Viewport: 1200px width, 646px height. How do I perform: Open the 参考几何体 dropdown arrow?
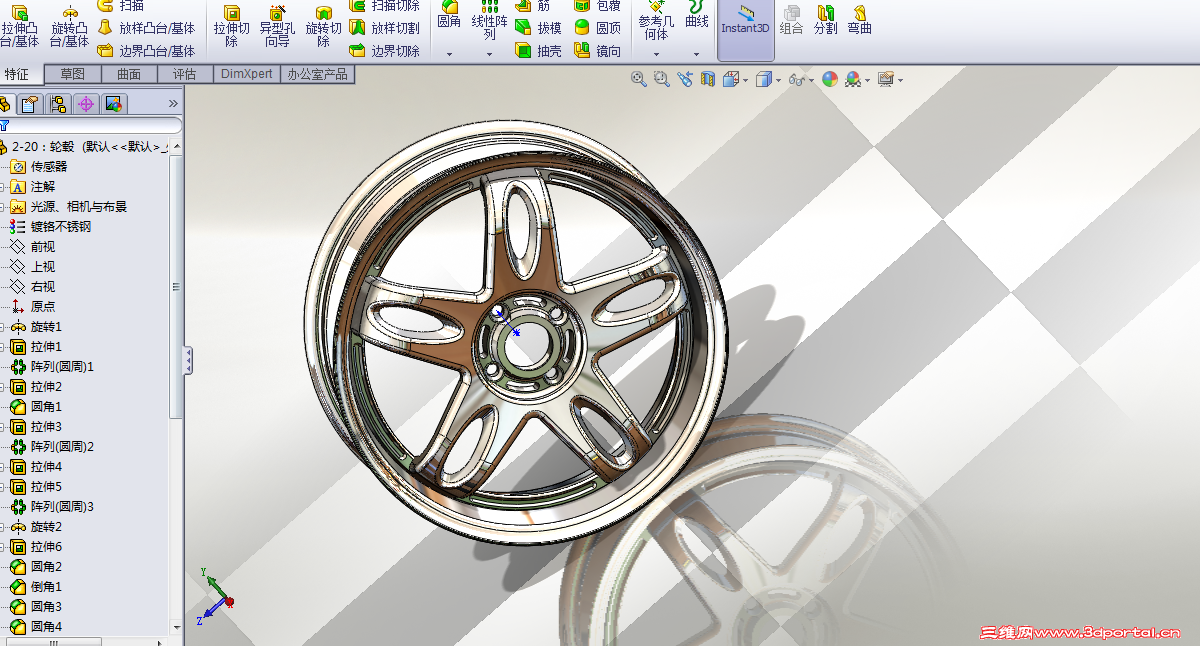point(656,53)
